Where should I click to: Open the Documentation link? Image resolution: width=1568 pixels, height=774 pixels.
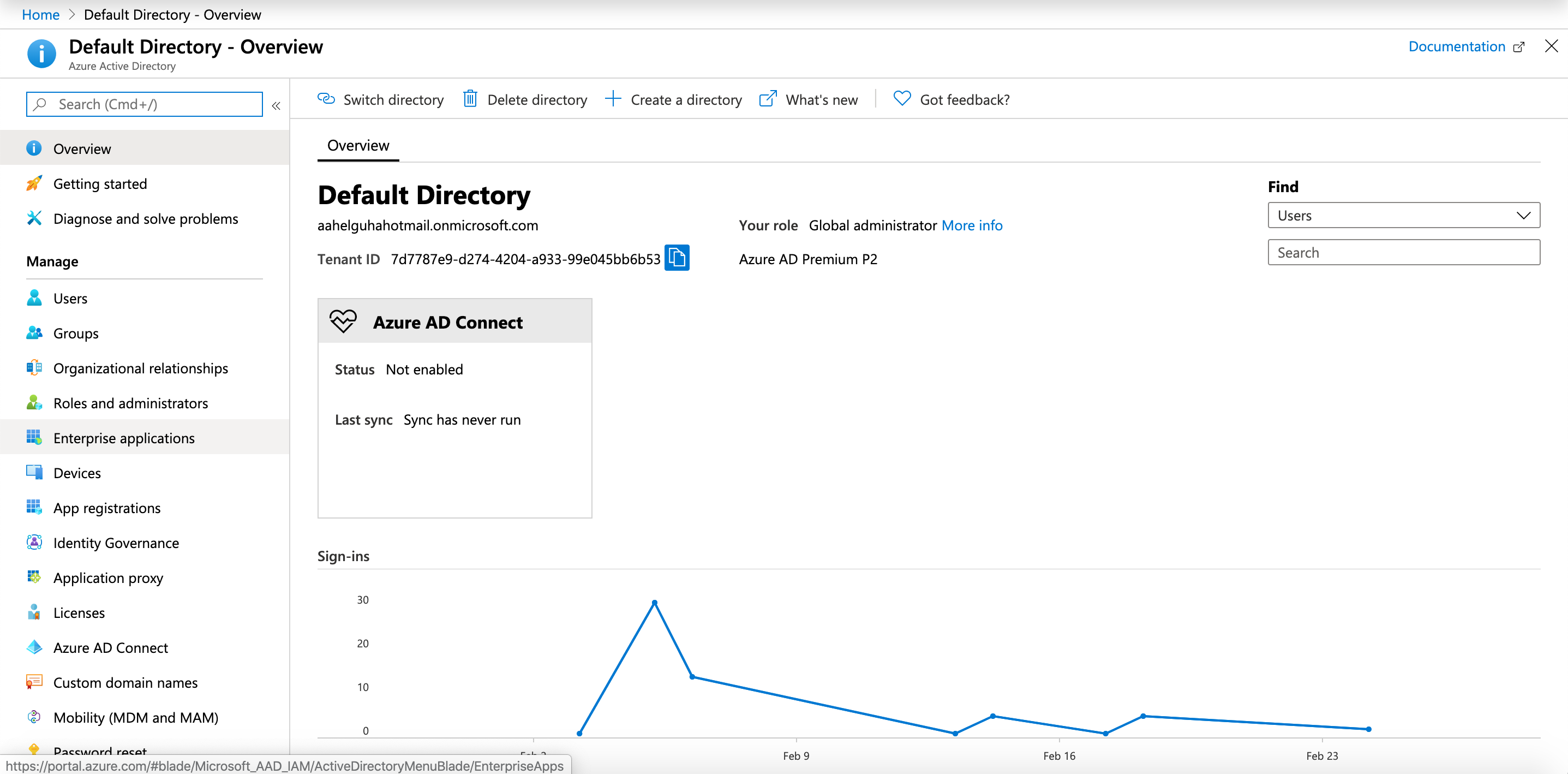pyautogui.click(x=1457, y=47)
